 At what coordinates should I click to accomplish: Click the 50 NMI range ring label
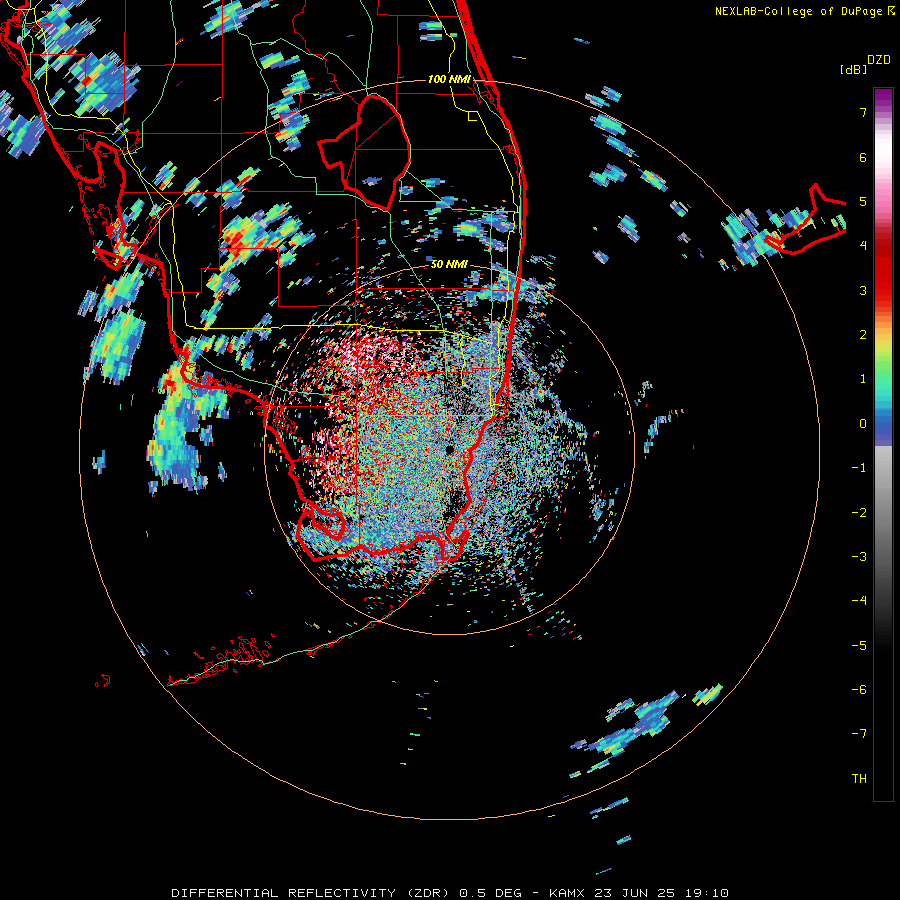449,264
